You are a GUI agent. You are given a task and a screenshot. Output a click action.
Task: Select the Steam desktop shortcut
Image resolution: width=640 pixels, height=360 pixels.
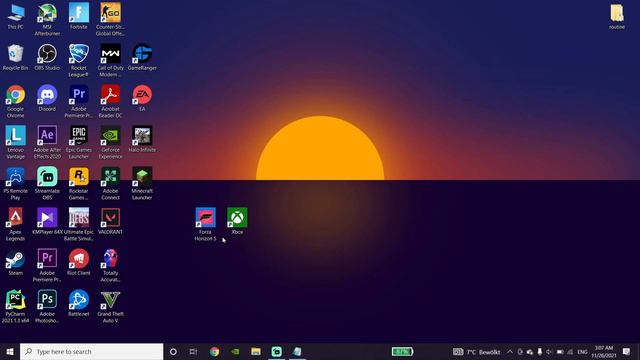coord(16,262)
